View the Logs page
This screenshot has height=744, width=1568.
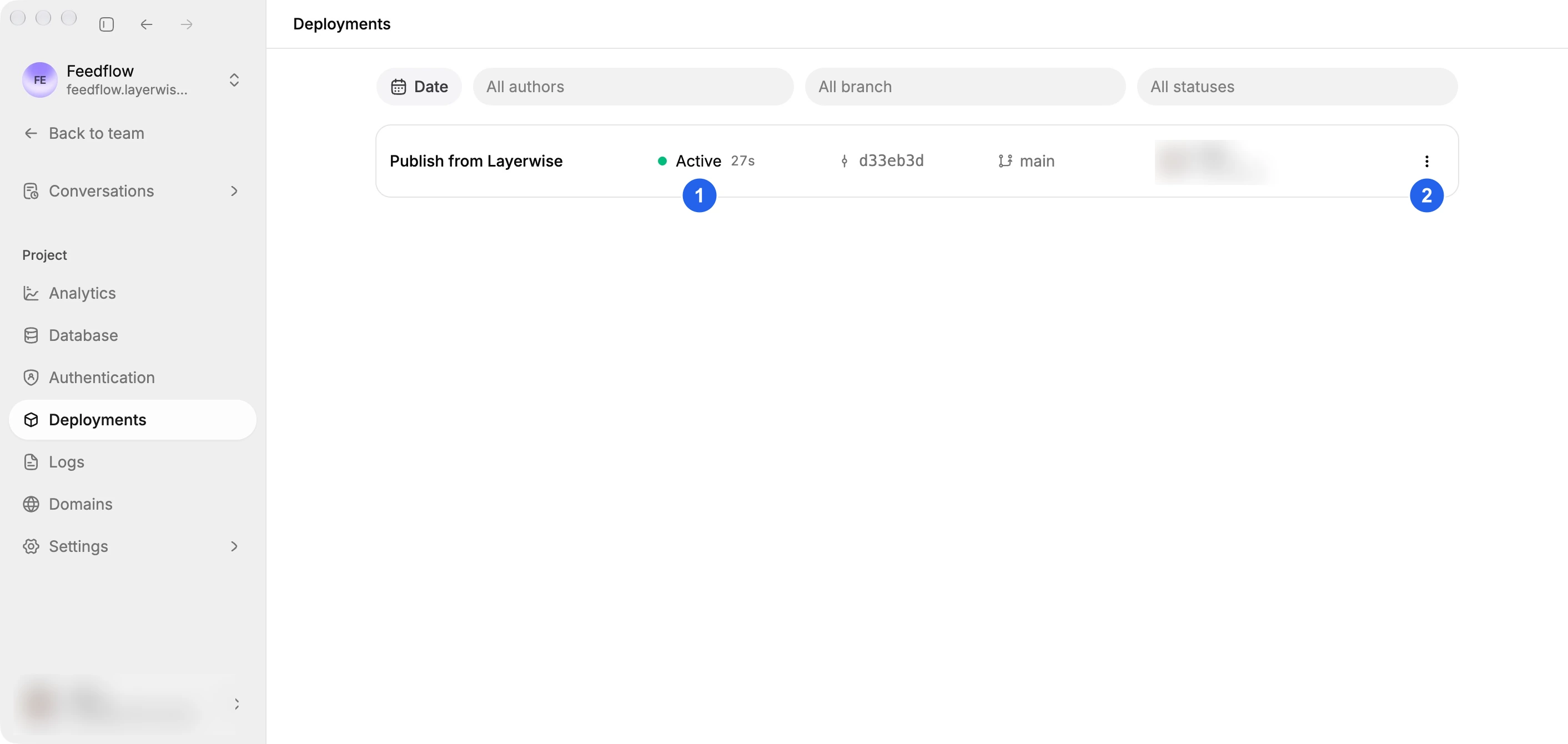(132, 461)
